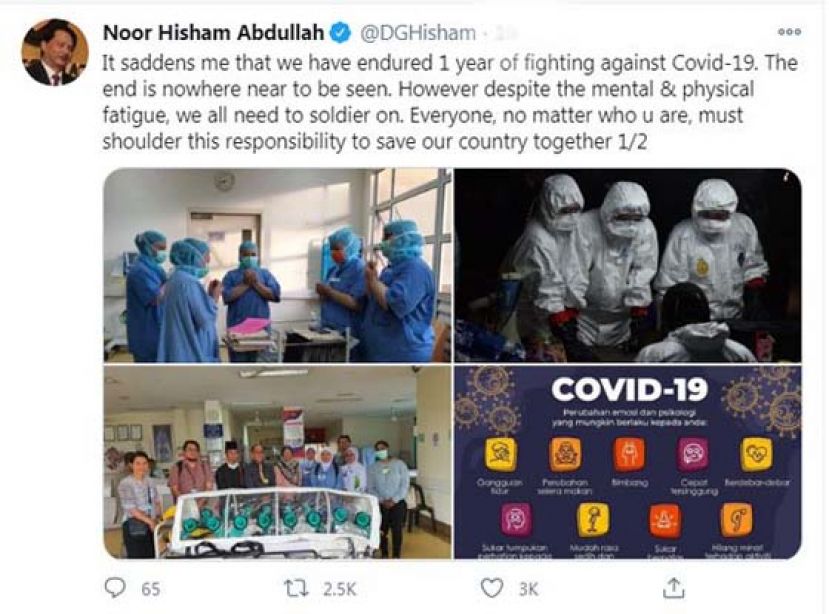829x614 pixels.
Task: Click the 3K likes count
Action: [528, 589]
